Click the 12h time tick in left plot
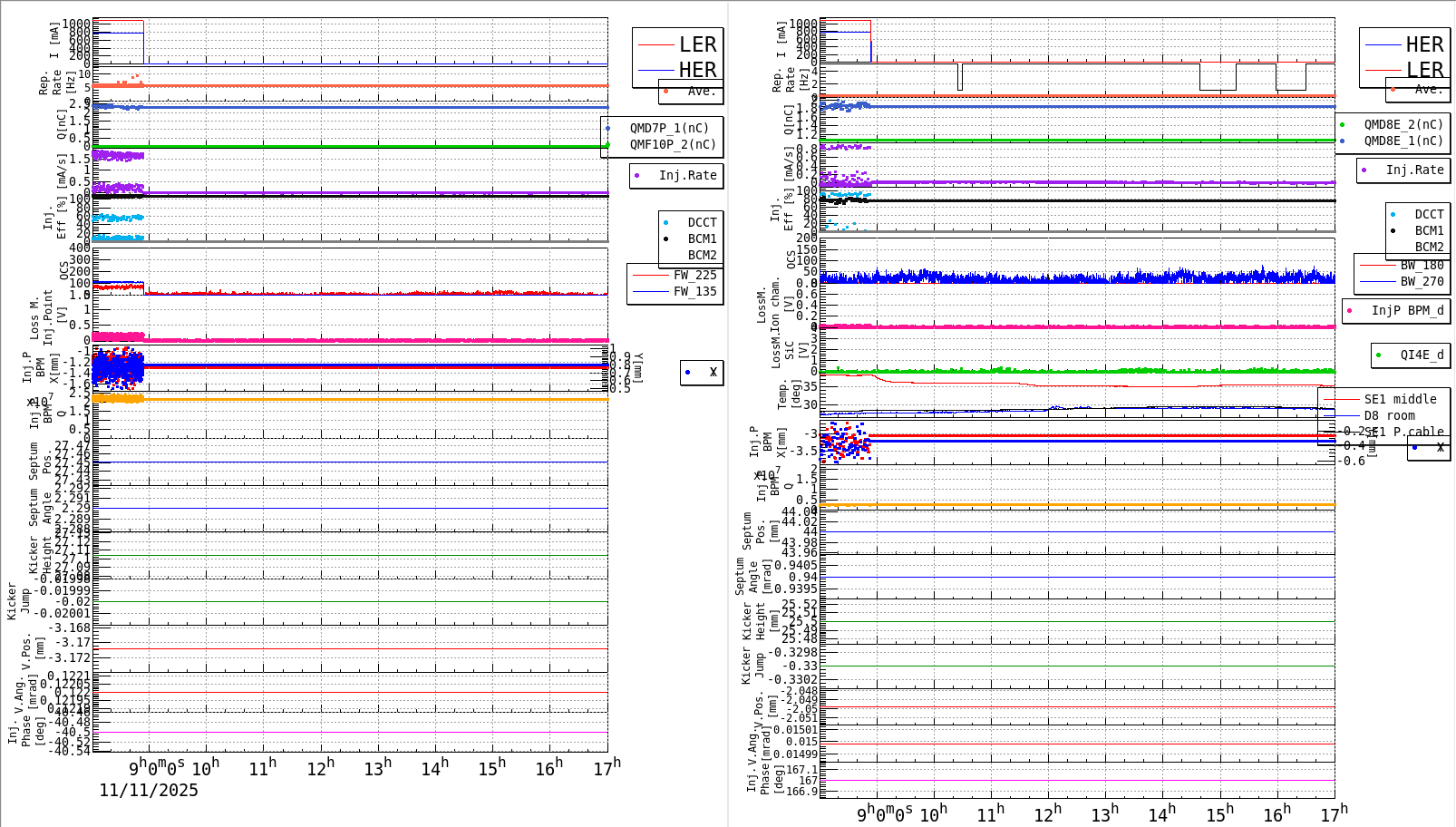The image size is (1456, 827). click(321, 767)
